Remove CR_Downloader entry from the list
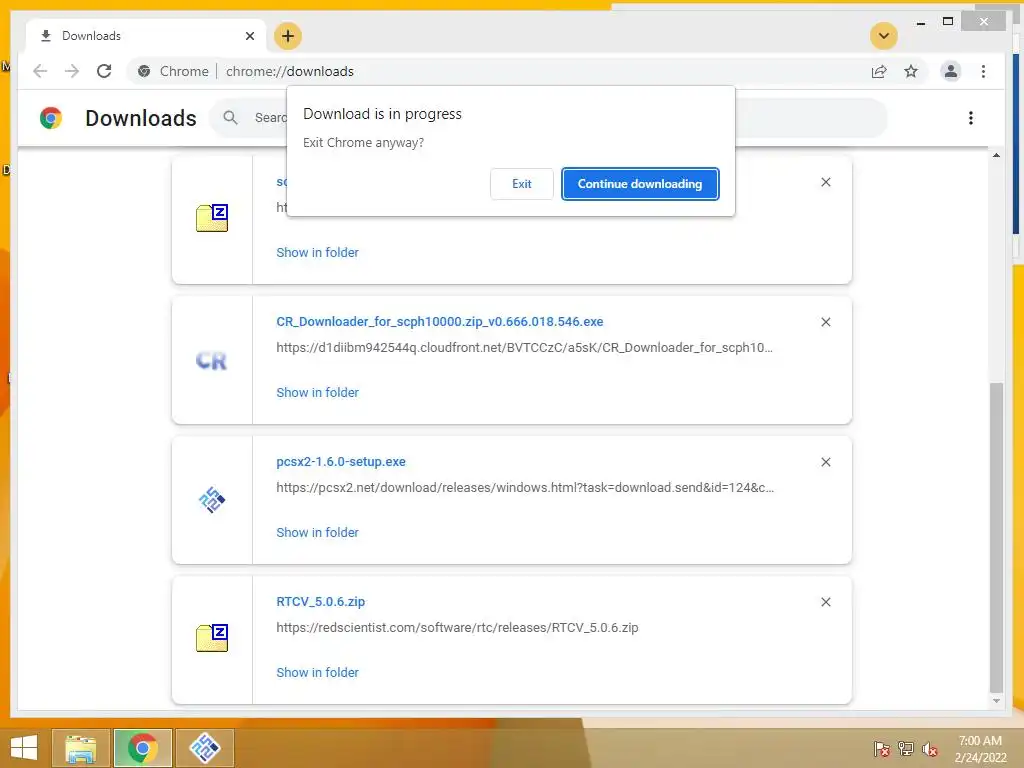This screenshot has height=768, width=1024. [825, 322]
